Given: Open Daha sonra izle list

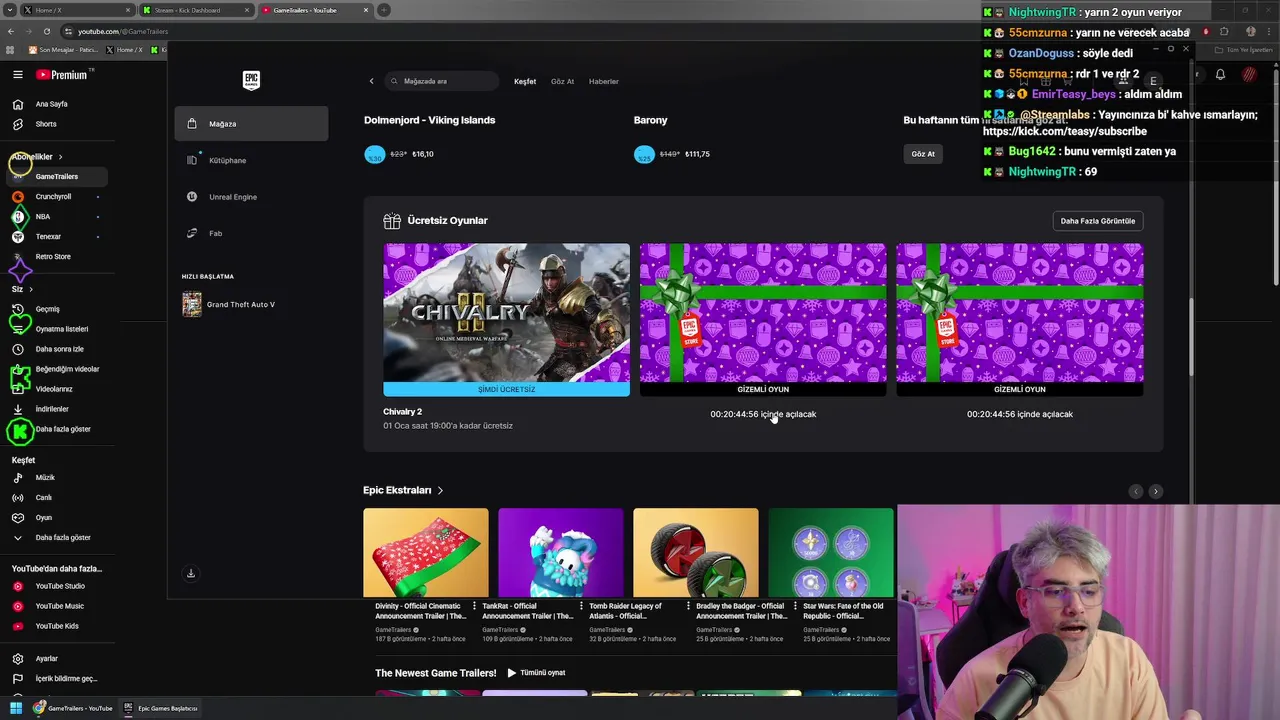Looking at the screenshot, I should pyautogui.click(x=60, y=349).
